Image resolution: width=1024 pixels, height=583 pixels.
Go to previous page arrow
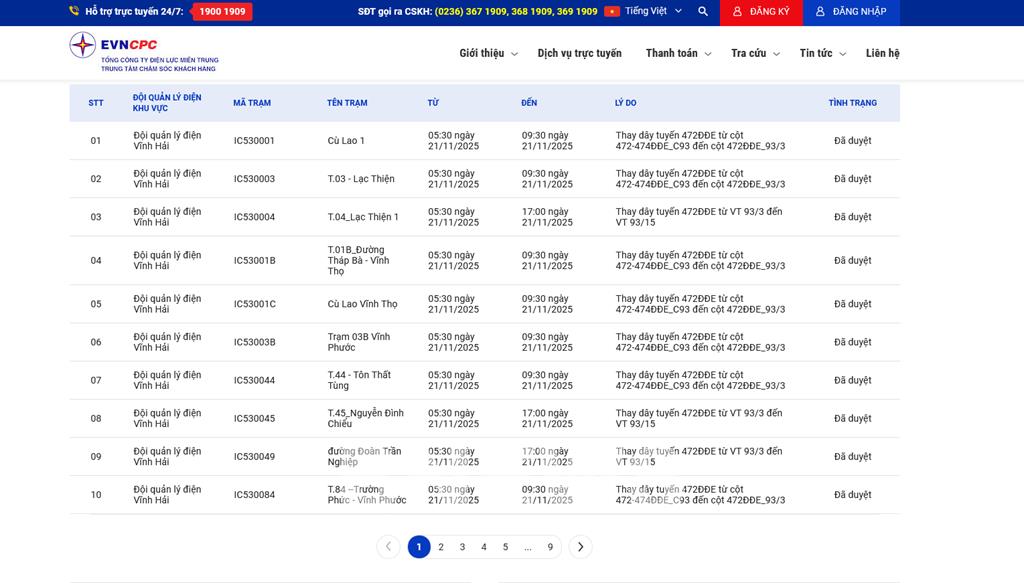pyautogui.click(x=388, y=547)
